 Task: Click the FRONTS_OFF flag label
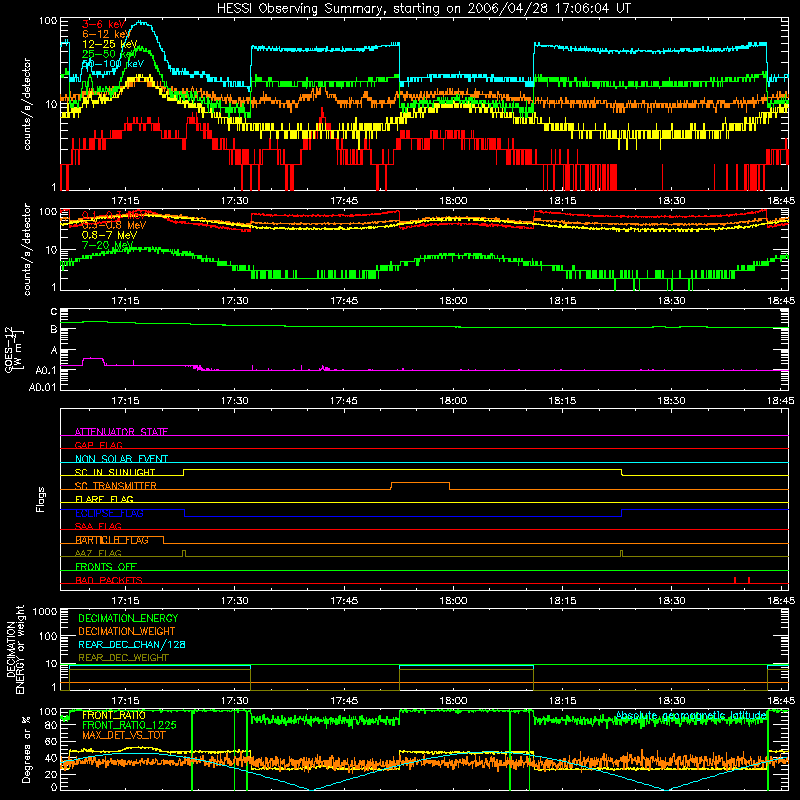click(106, 566)
